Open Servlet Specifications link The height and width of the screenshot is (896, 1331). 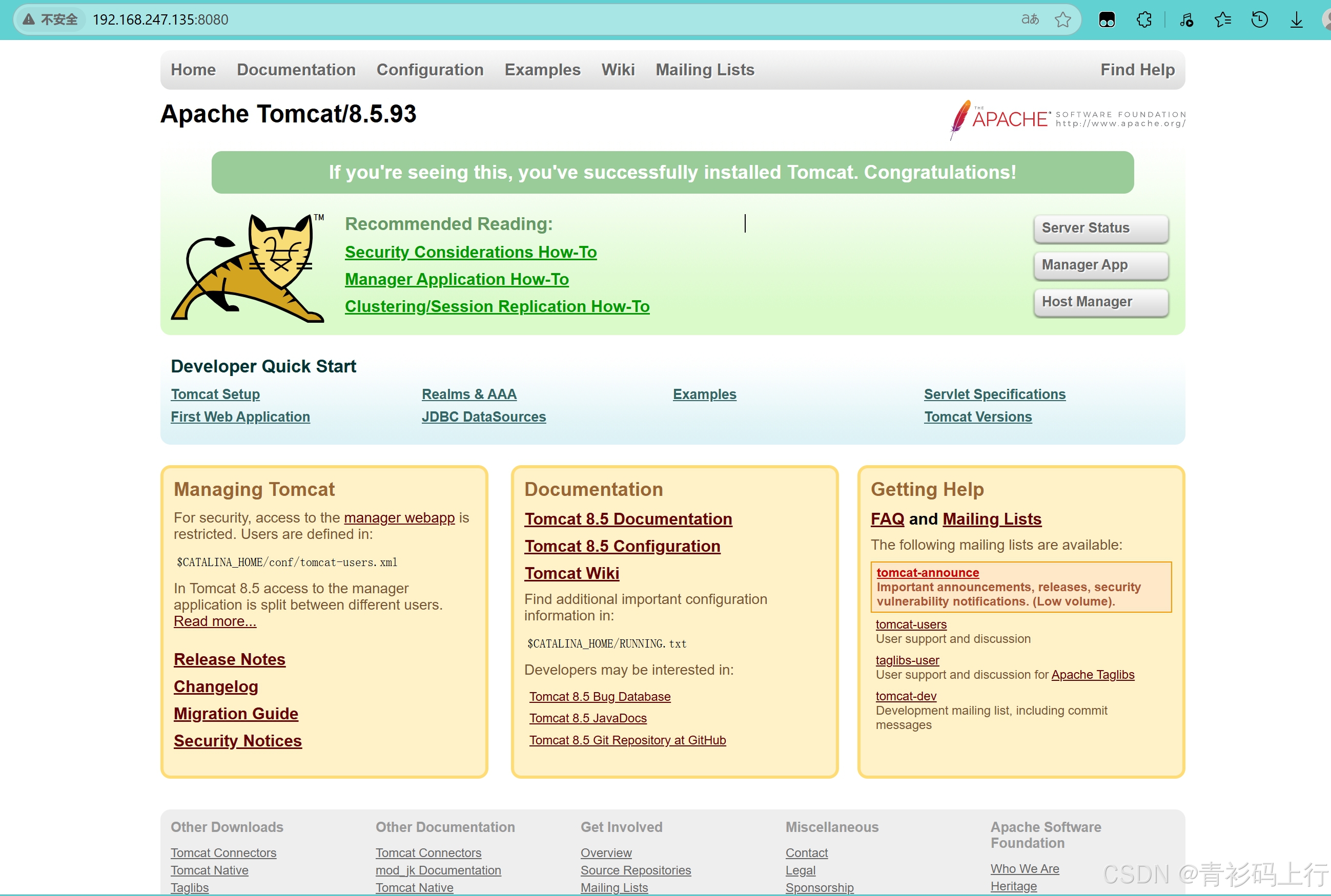click(994, 394)
